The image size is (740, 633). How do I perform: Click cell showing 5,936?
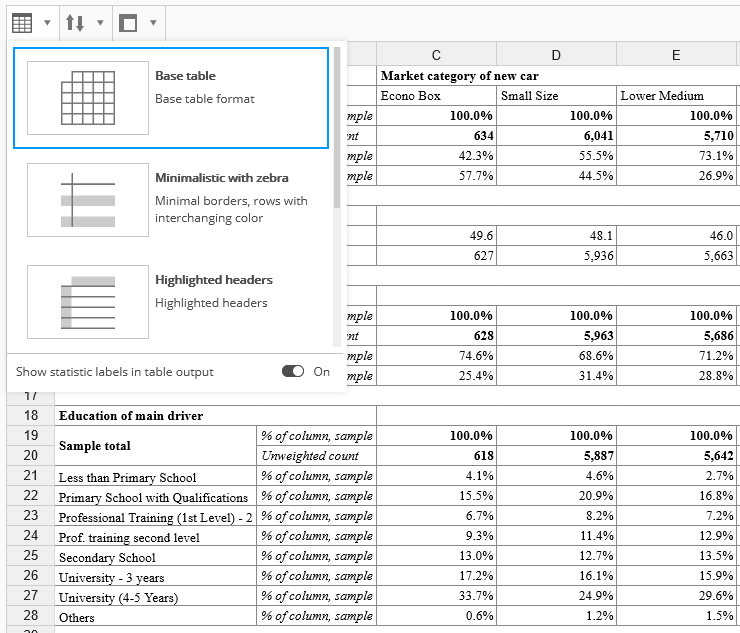coord(556,256)
